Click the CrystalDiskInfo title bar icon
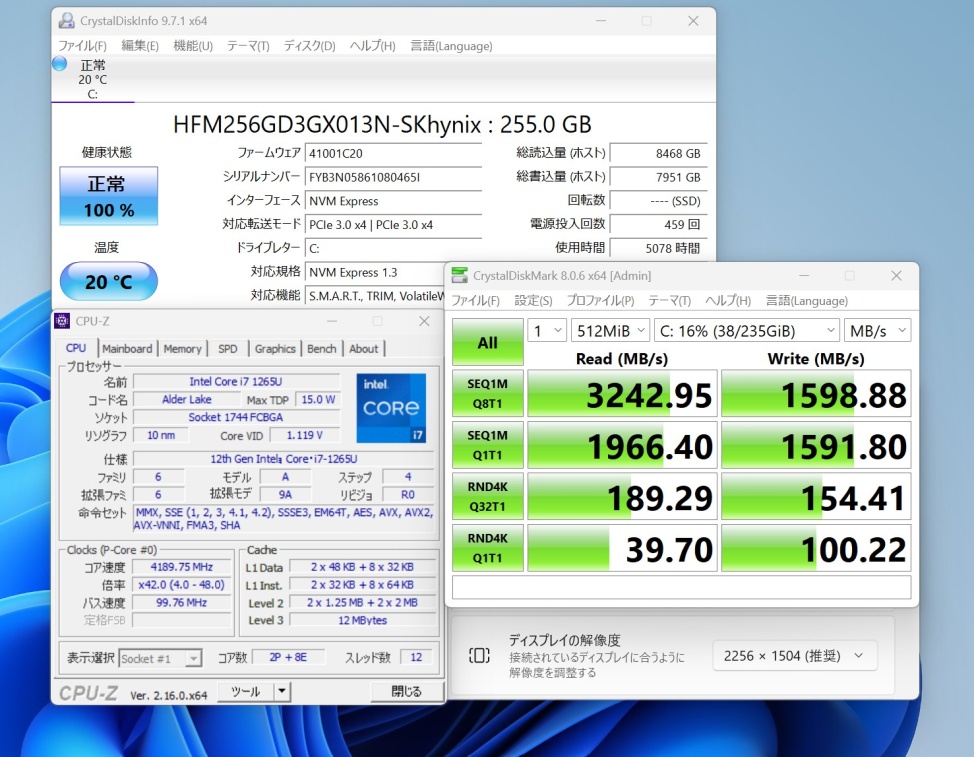The height and width of the screenshot is (757, 974). [x=67, y=21]
